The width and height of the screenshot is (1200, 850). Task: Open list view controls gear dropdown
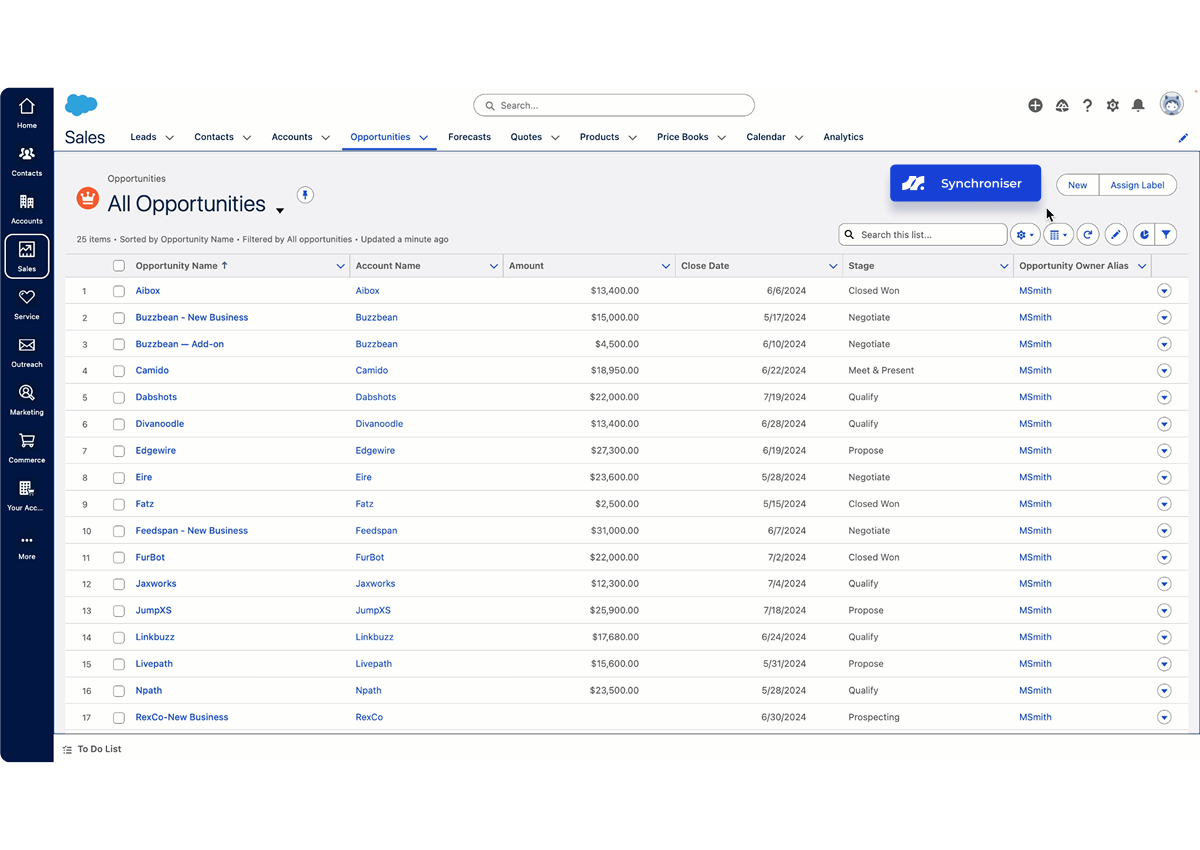1025,235
